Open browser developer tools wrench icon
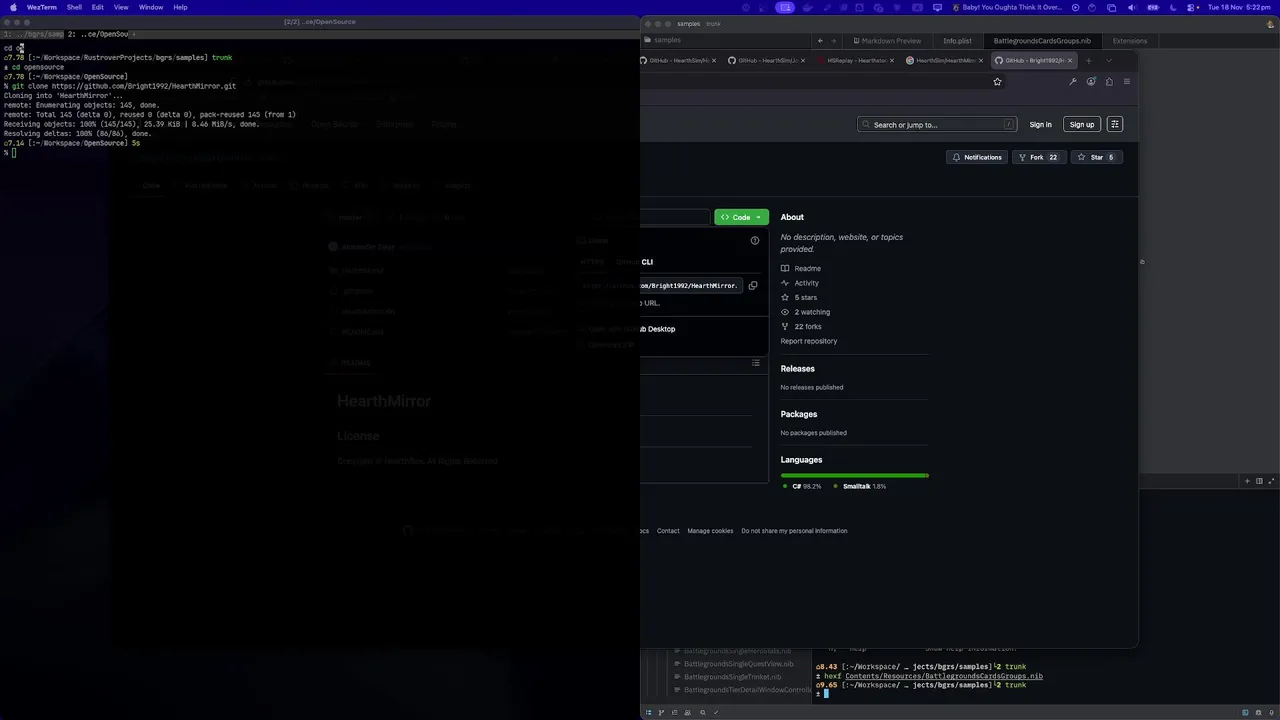This screenshot has height=720, width=1280. (x=1073, y=82)
